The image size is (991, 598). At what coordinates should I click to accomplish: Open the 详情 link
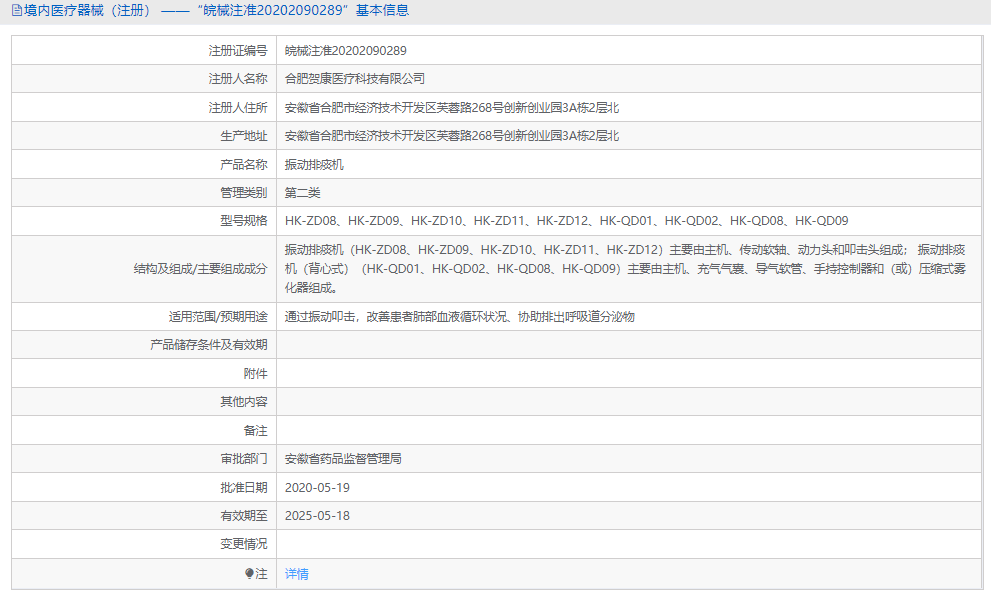(296, 574)
